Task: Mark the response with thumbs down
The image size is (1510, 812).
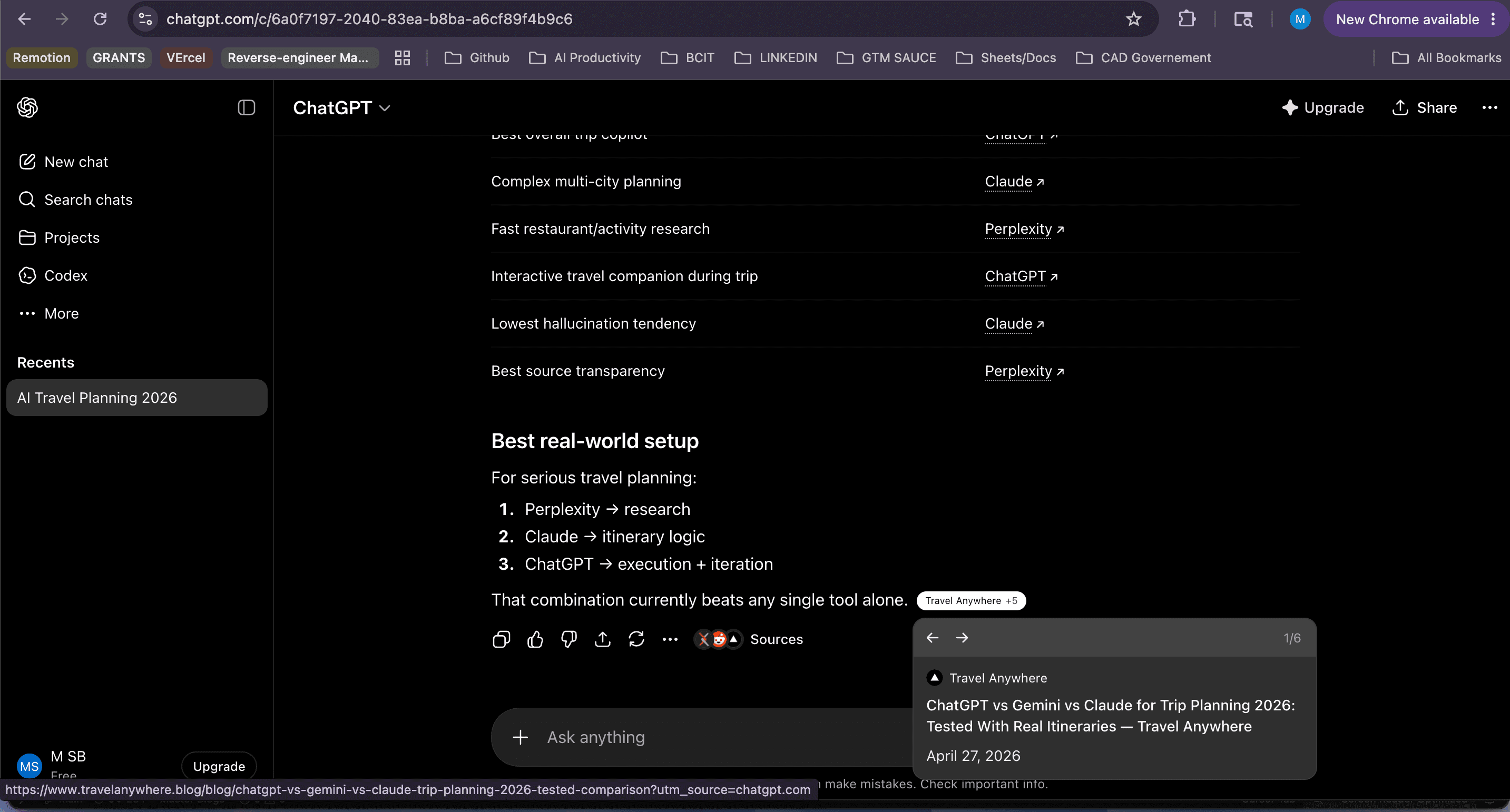Action: 568,639
